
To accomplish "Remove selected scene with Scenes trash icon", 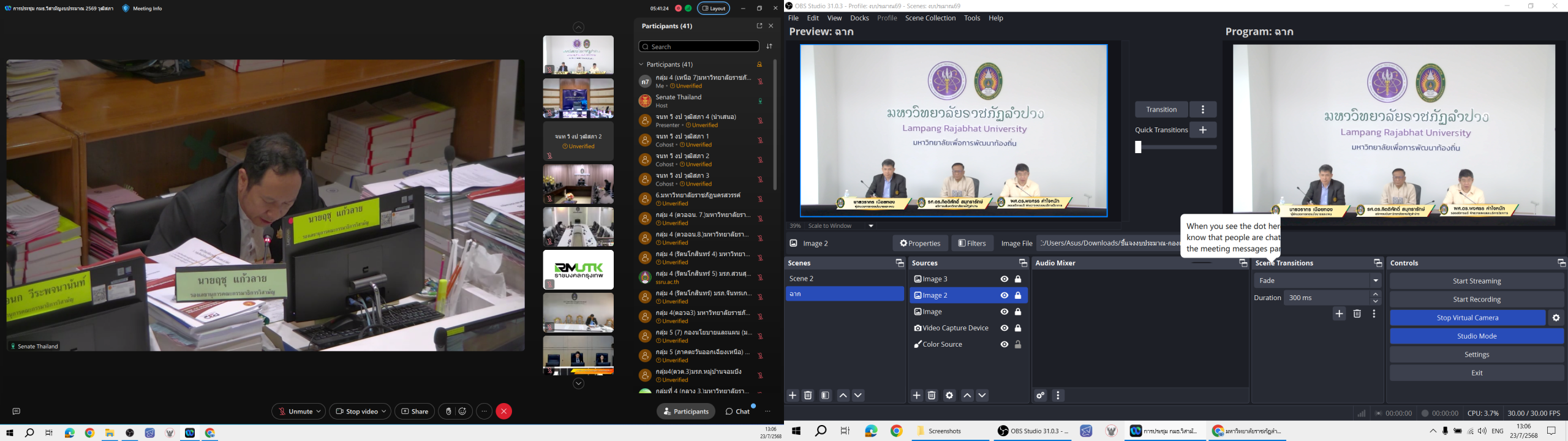I will pos(808,396).
